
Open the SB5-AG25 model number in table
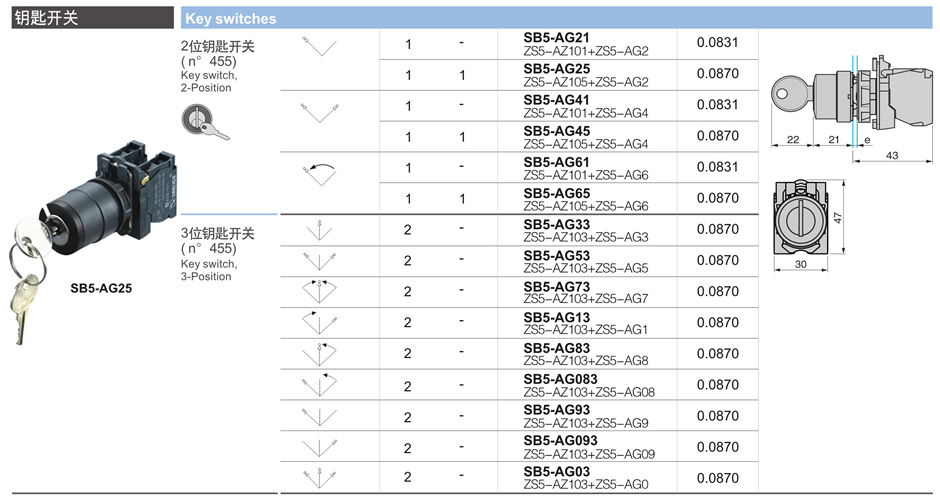(557, 68)
